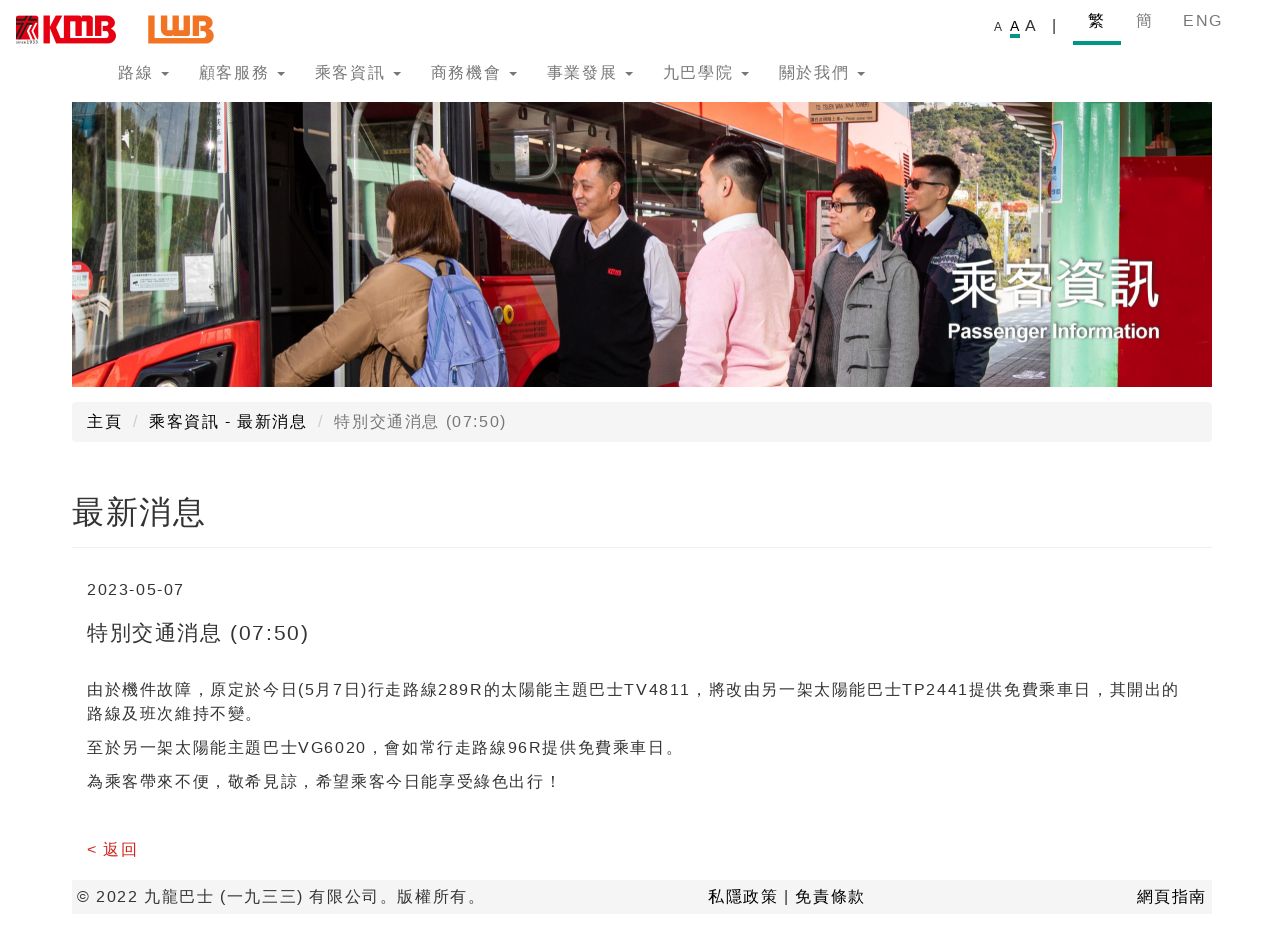Viewport: 1284px width, 944px height.
Task: Open the 乘客資訊 navigation dropdown
Action: click(358, 73)
